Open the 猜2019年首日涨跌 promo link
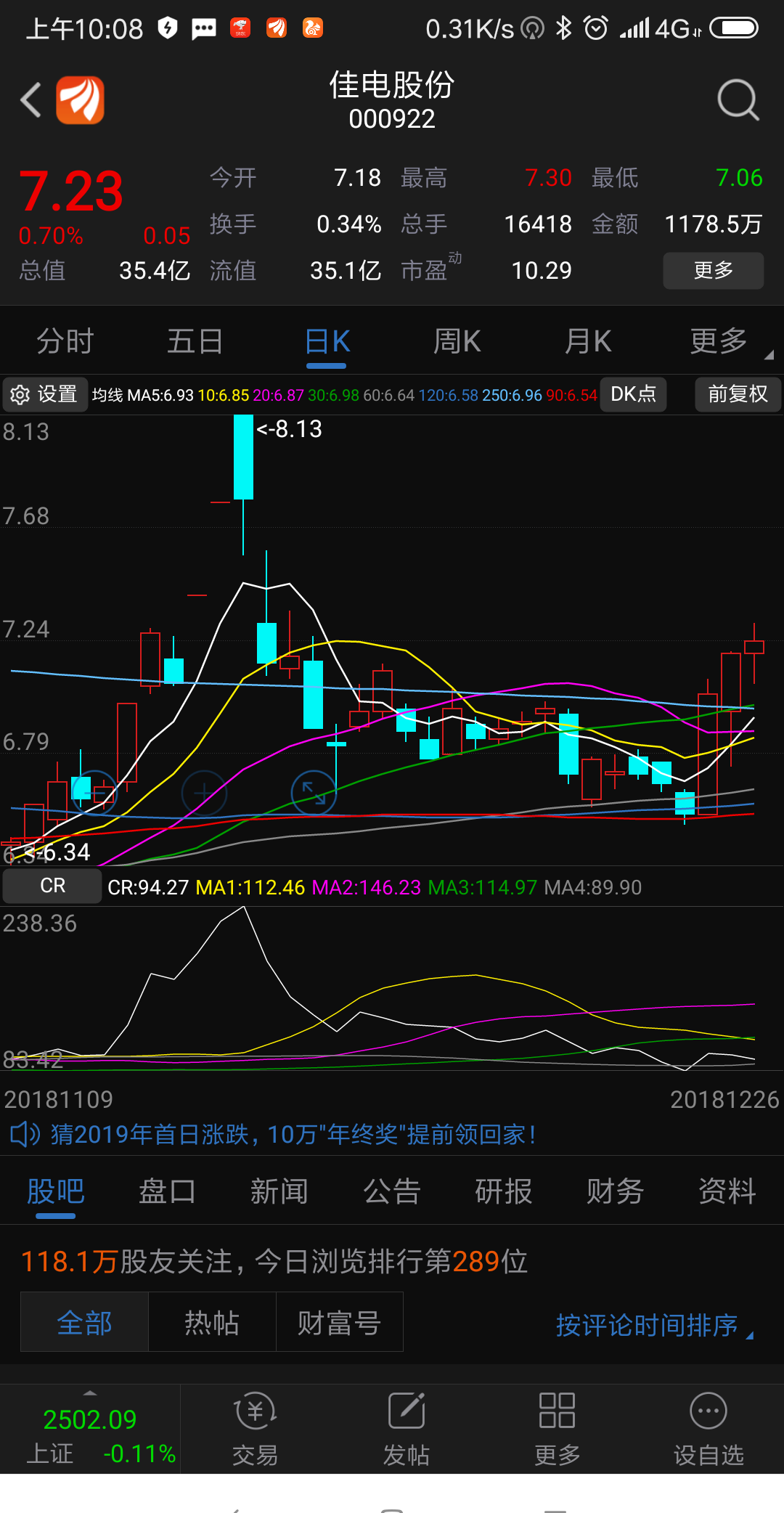Viewport: 784px width, 1513px height. tap(293, 1134)
